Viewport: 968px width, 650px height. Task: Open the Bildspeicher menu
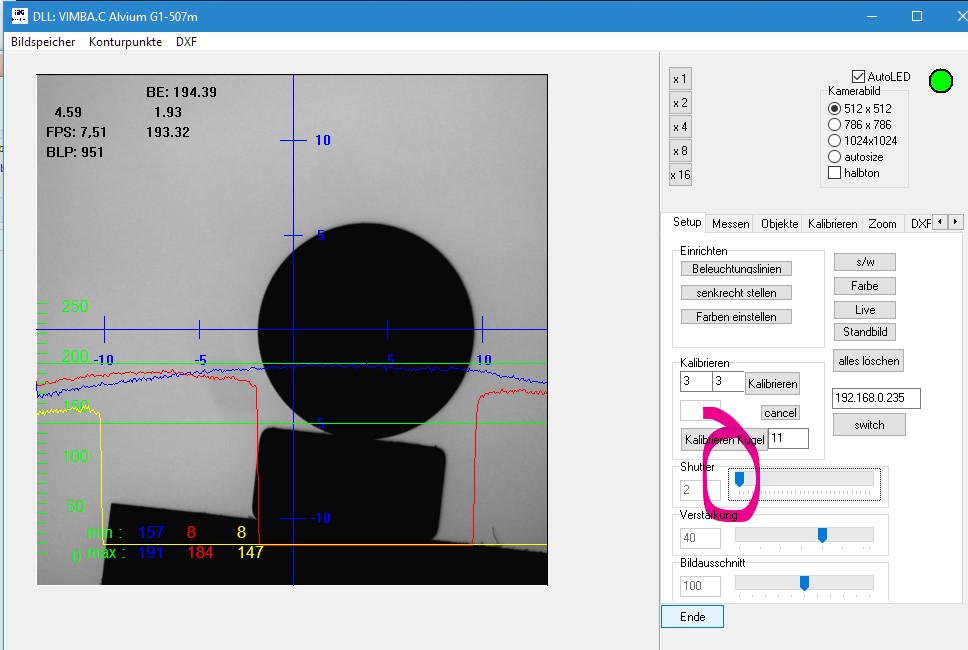click(x=43, y=42)
